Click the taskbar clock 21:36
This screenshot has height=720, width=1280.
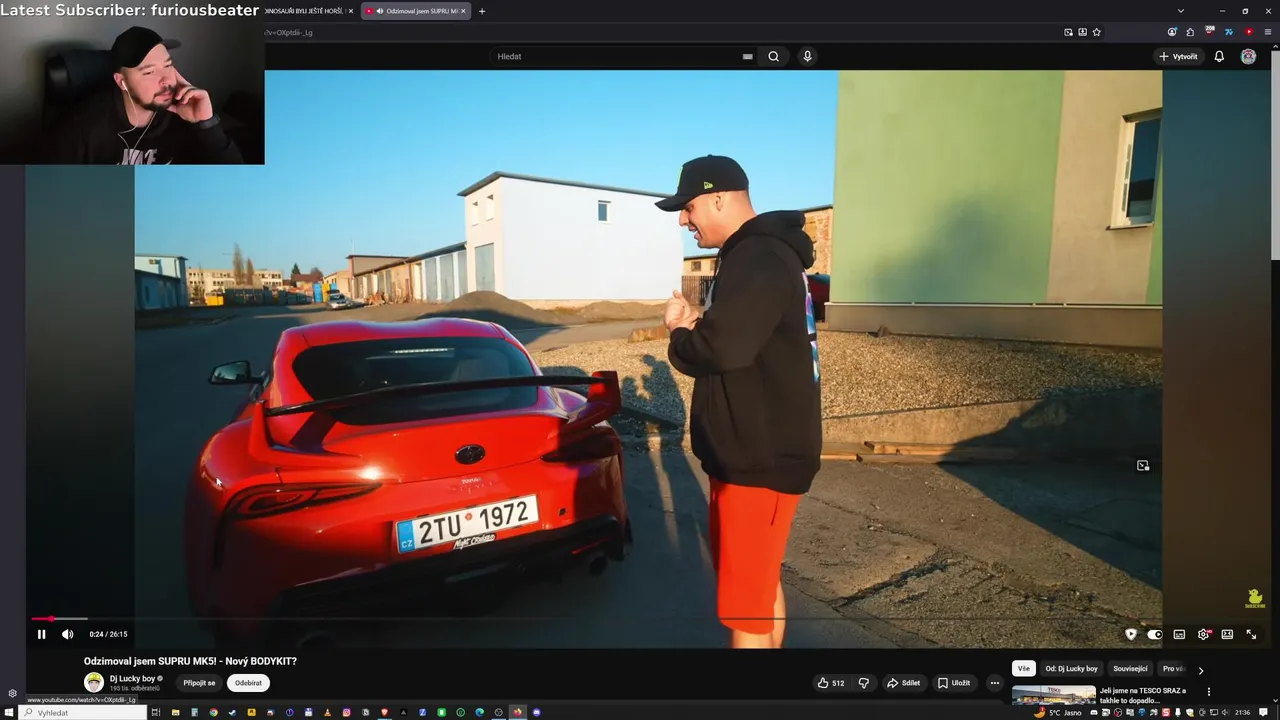point(1243,712)
